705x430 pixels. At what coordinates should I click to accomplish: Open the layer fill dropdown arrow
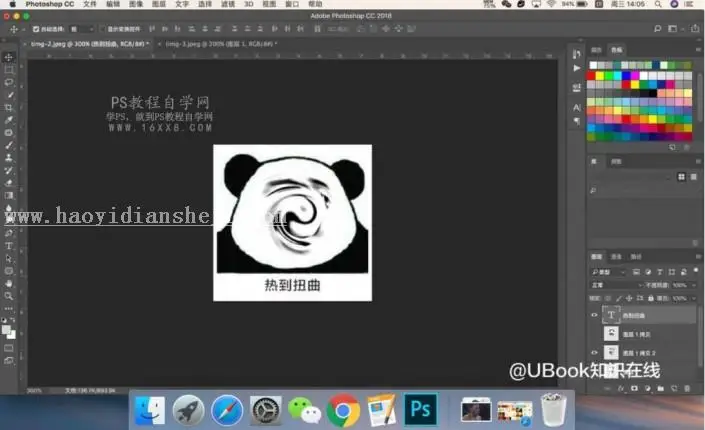pyautogui.click(x=694, y=298)
